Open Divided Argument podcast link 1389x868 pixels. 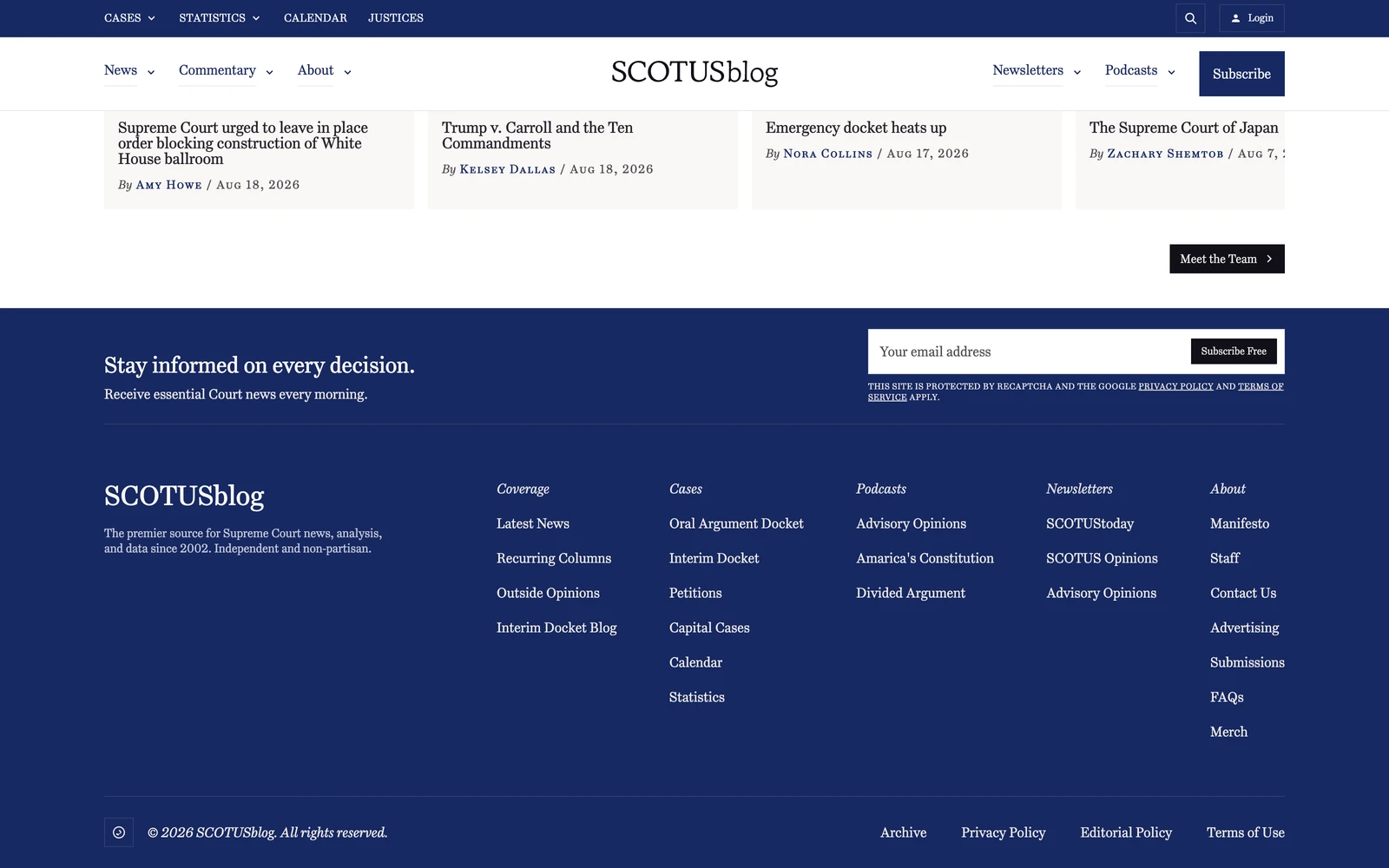[911, 593]
